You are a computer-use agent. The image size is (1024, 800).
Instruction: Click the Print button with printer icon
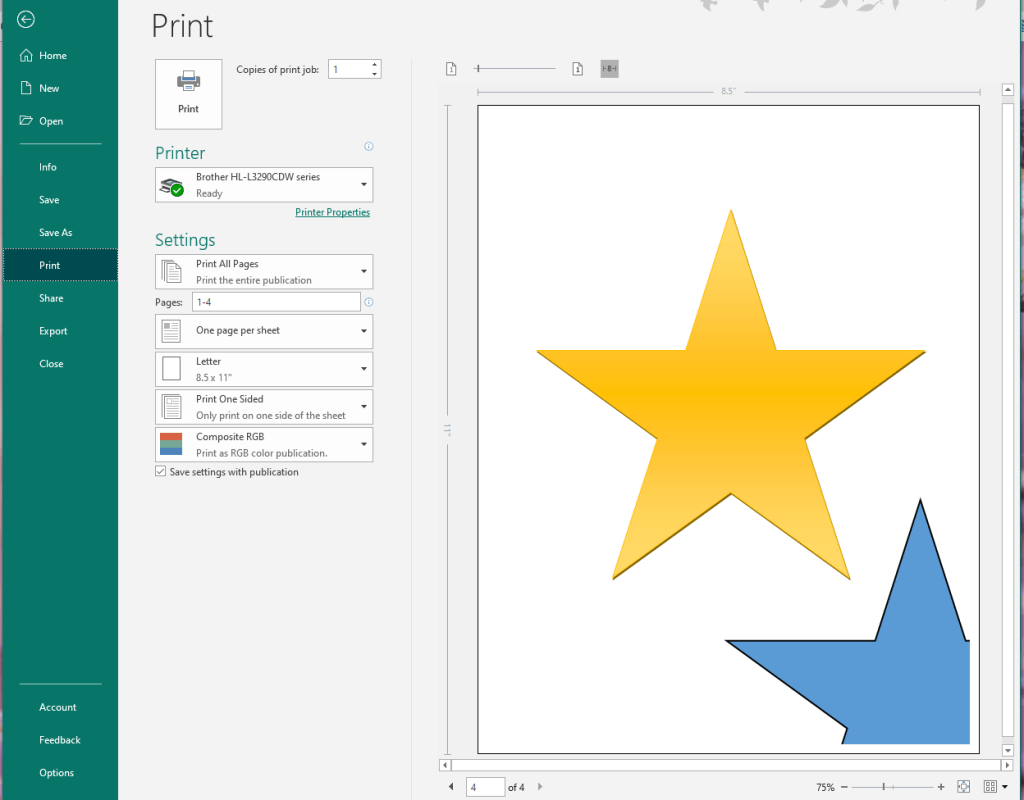pos(188,94)
